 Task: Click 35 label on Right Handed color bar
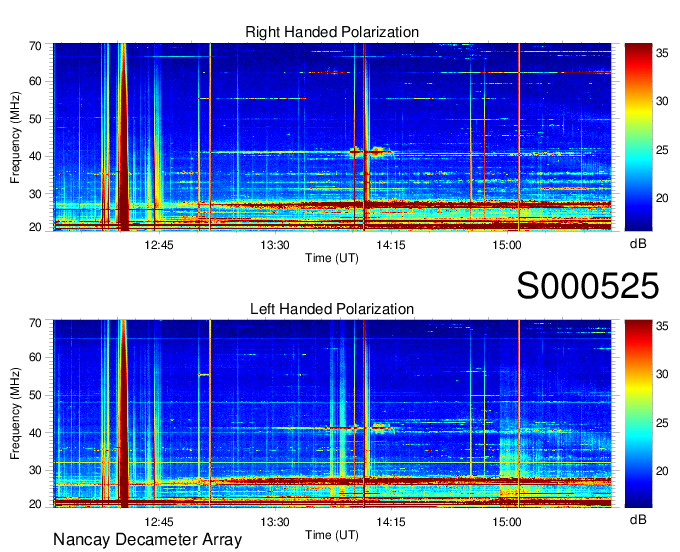662,53
